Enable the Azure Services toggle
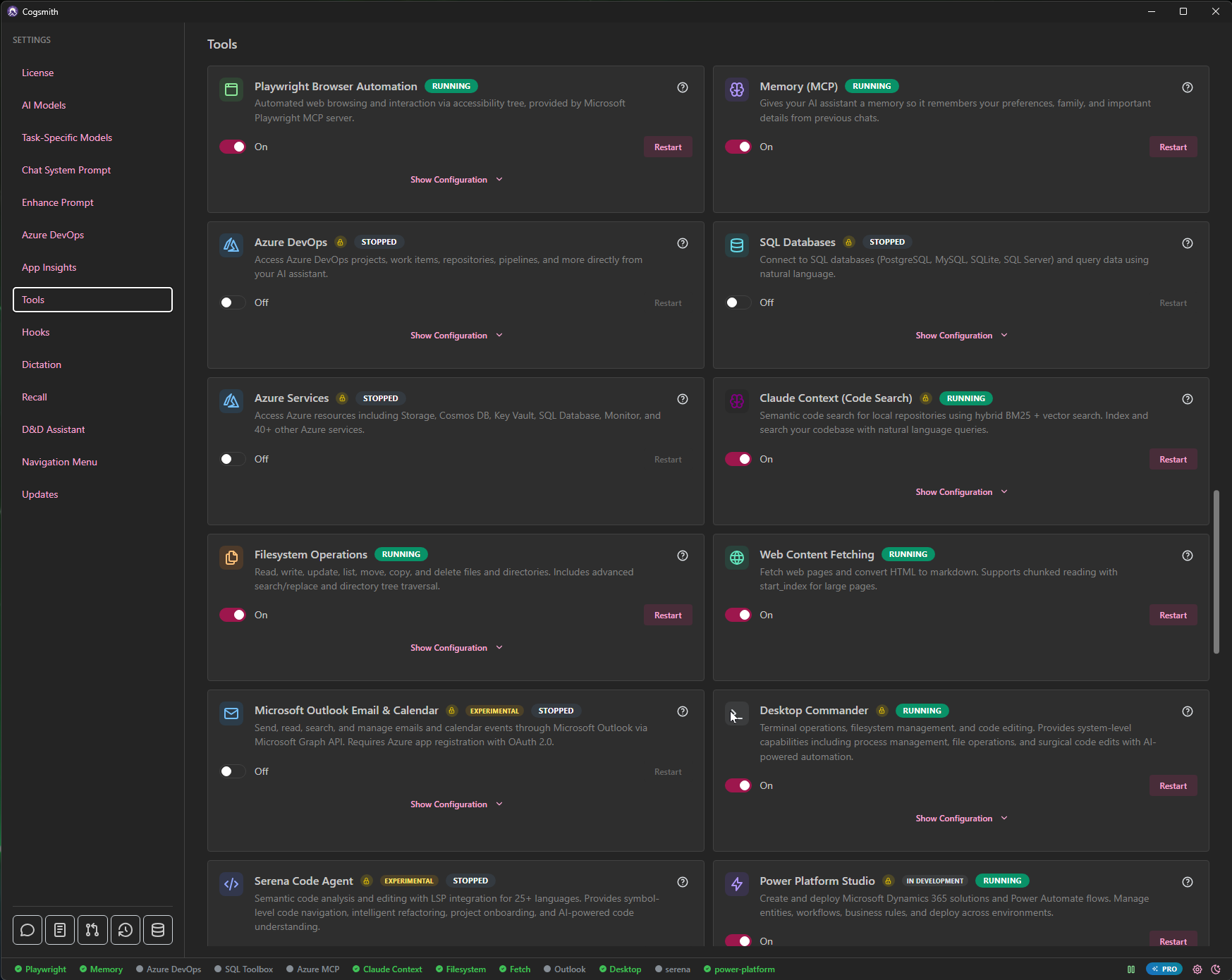This screenshot has height=980, width=1232. 233,459
